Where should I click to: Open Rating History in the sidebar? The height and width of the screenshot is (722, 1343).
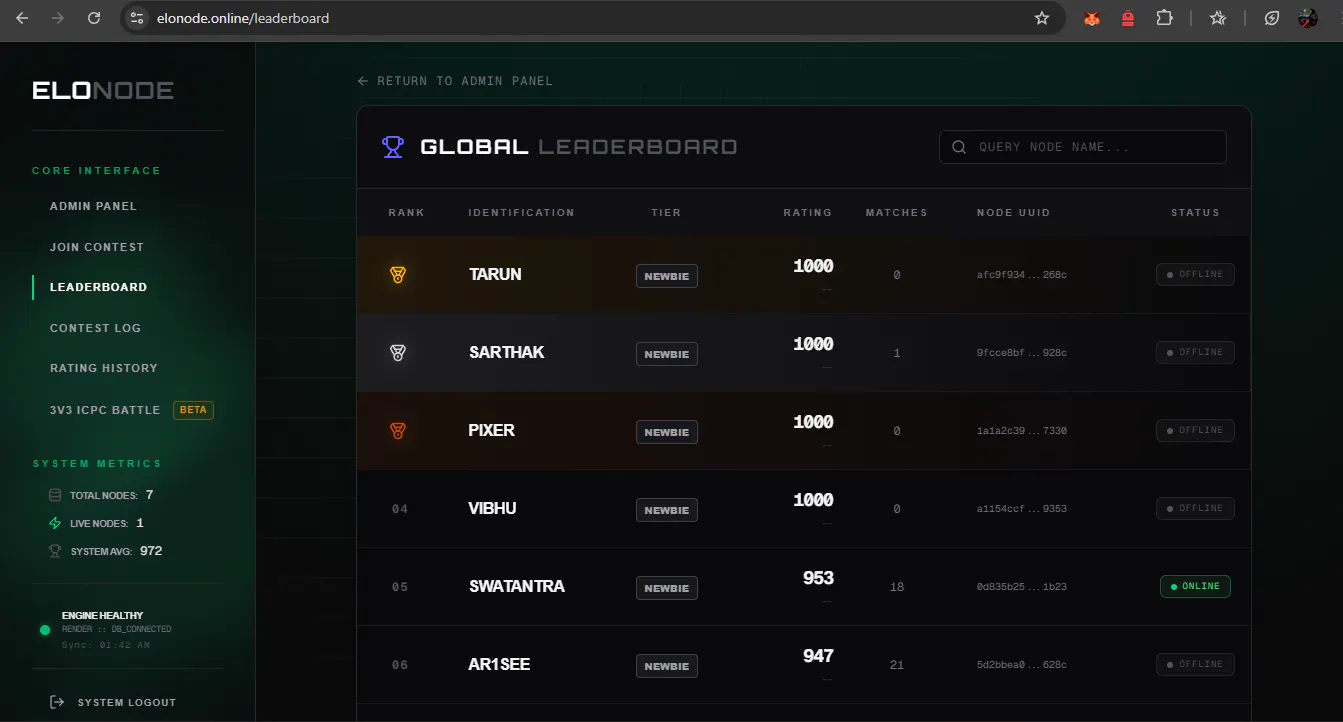[104, 368]
